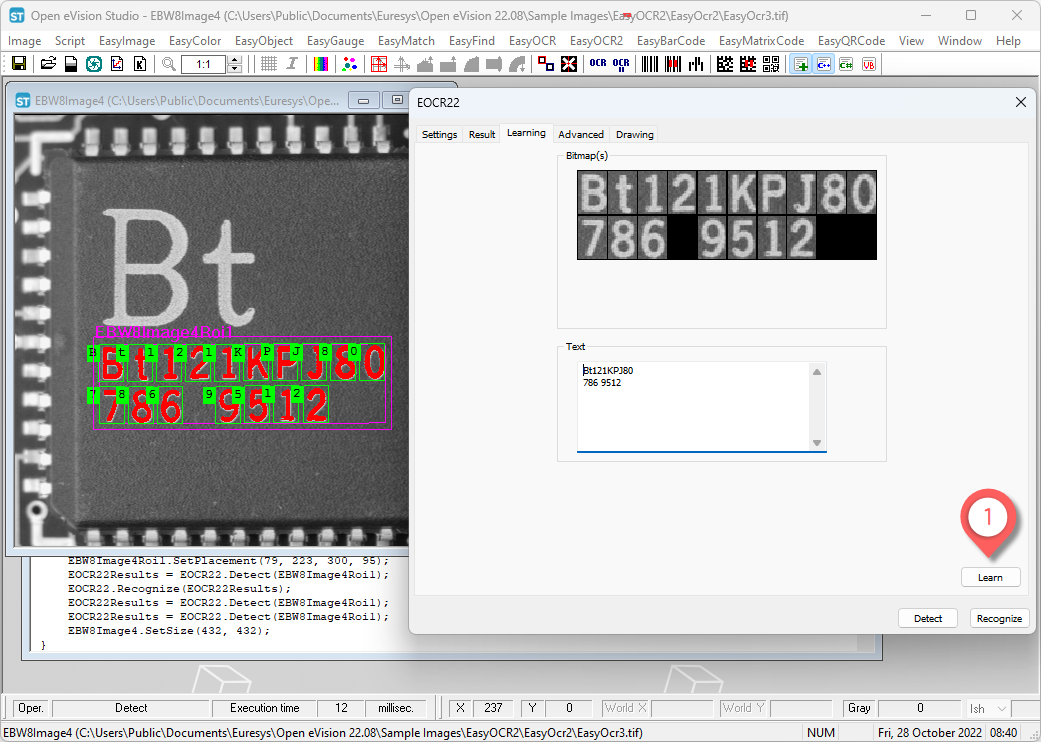This screenshot has height=742, width=1041.
Task: Open a file with the folder icon
Action: tap(48, 64)
